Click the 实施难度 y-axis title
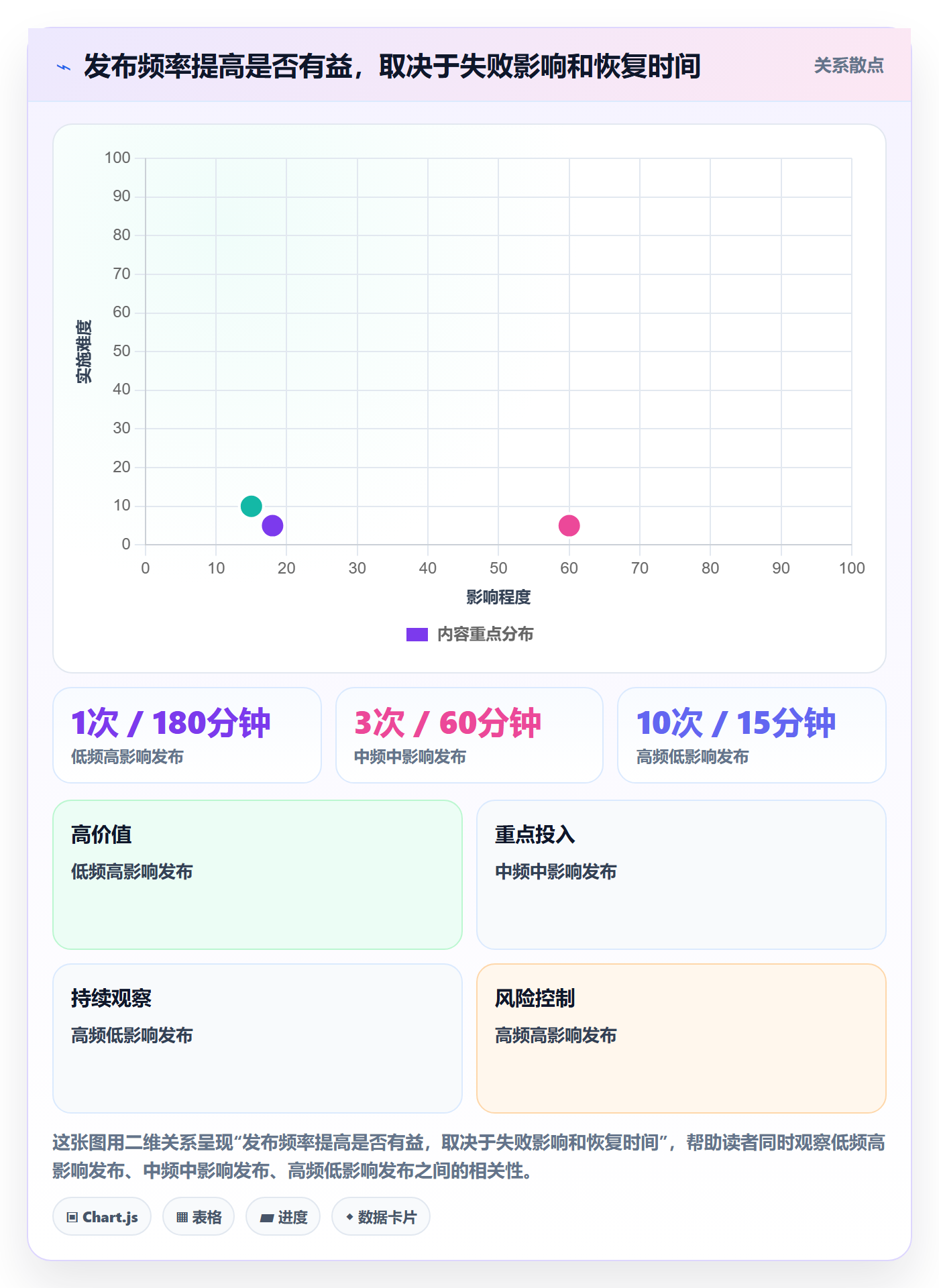Image resolution: width=939 pixels, height=1288 pixels. pyautogui.click(x=83, y=352)
